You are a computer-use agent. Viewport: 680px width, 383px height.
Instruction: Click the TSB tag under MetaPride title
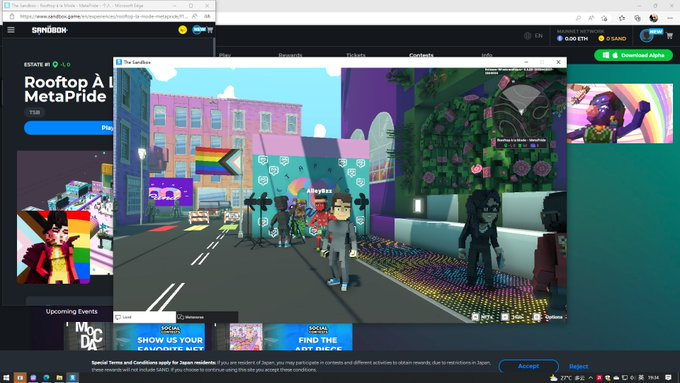34,112
